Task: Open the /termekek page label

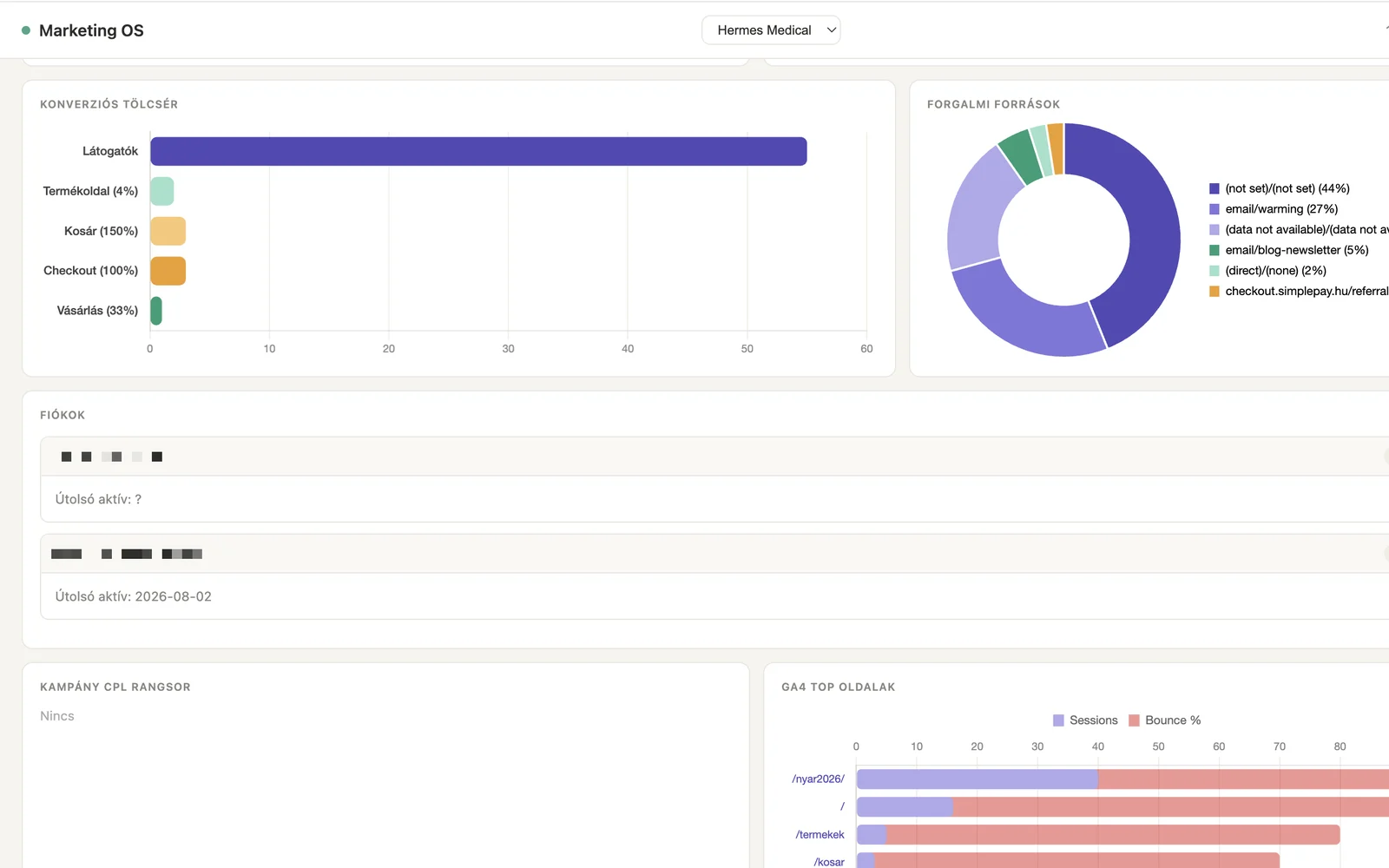Action: (x=820, y=834)
